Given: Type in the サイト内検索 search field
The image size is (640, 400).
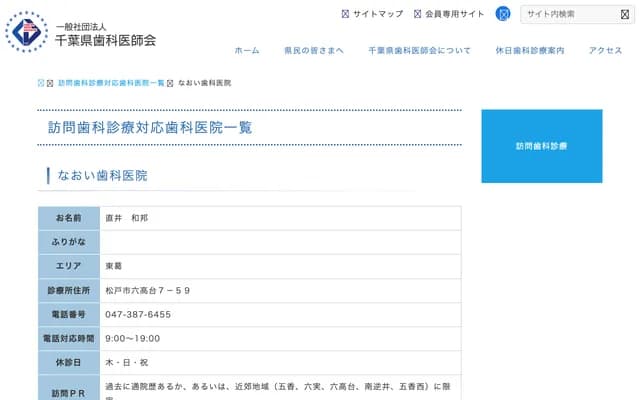Looking at the screenshot, I should pos(568,14).
